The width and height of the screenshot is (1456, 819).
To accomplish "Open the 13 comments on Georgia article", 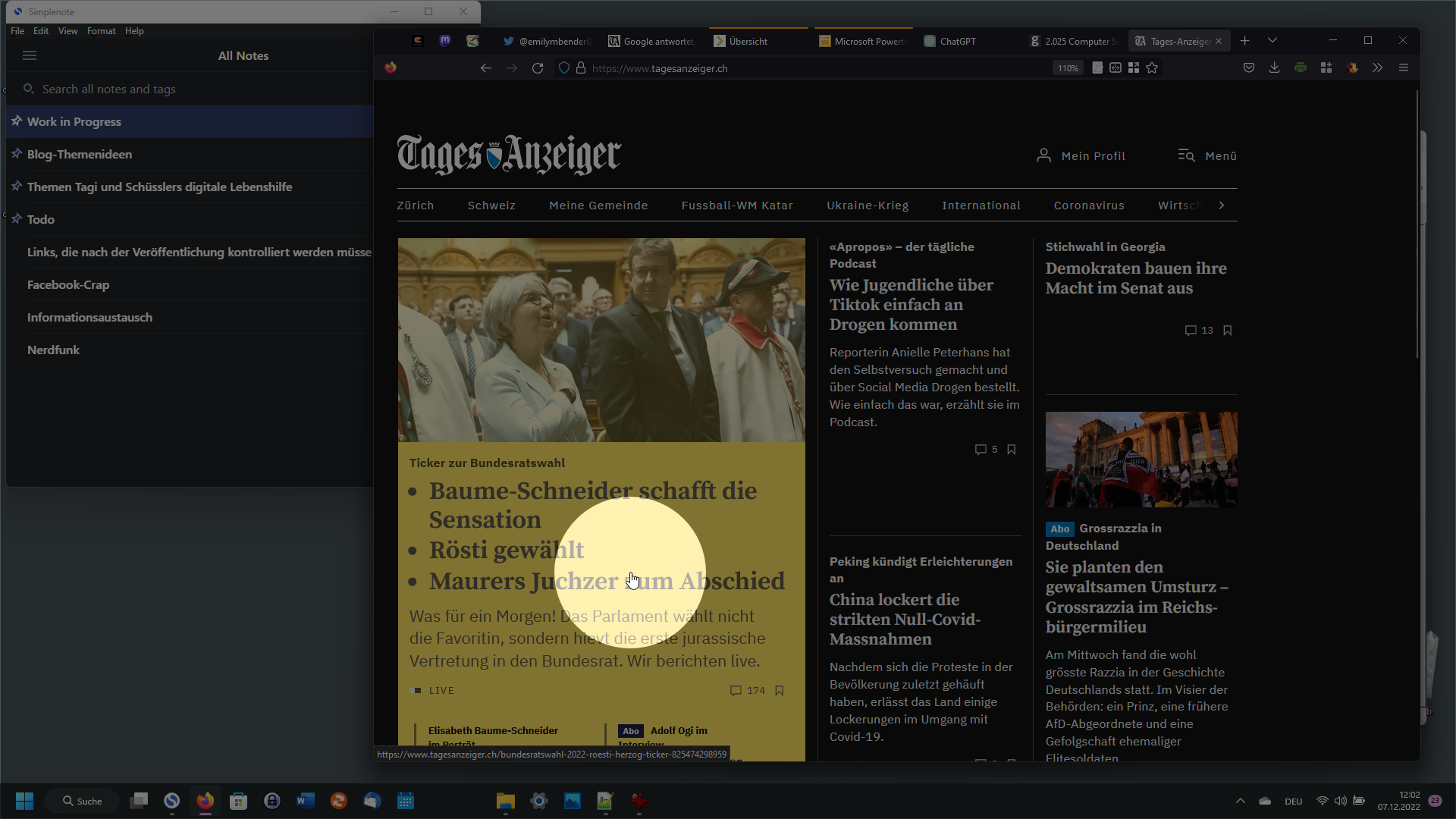I will pos(1199,331).
